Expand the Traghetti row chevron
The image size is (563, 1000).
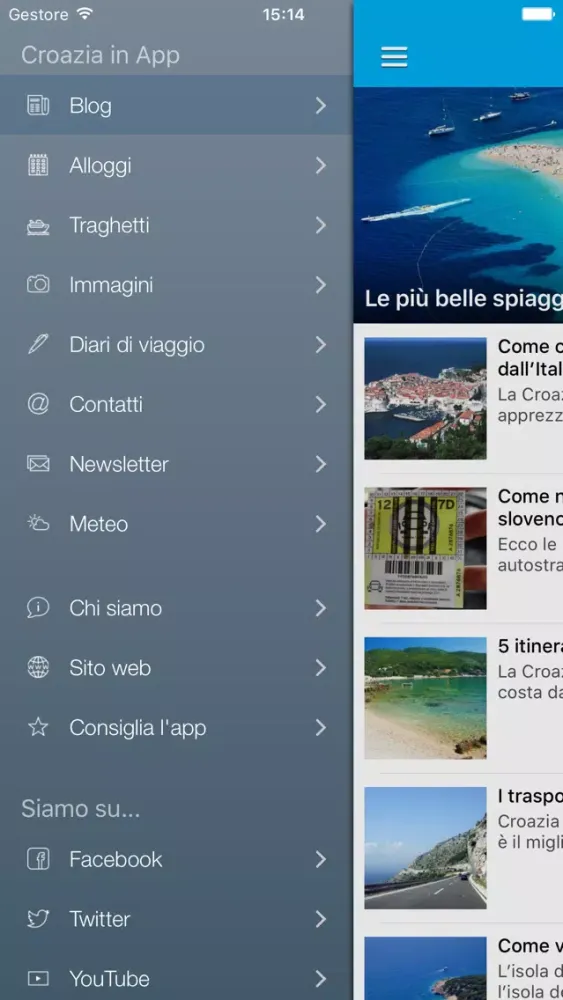(x=321, y=225)
